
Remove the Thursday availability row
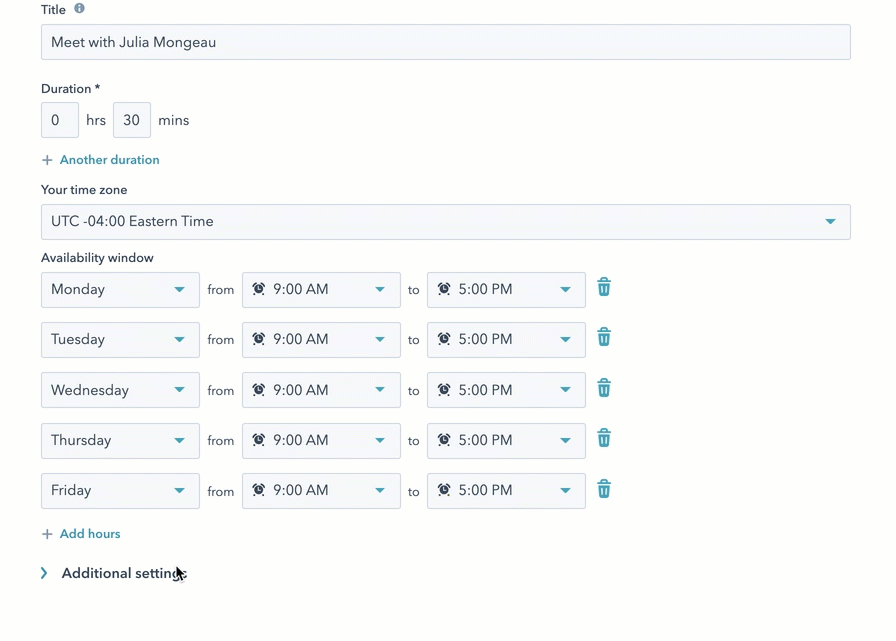604,438
